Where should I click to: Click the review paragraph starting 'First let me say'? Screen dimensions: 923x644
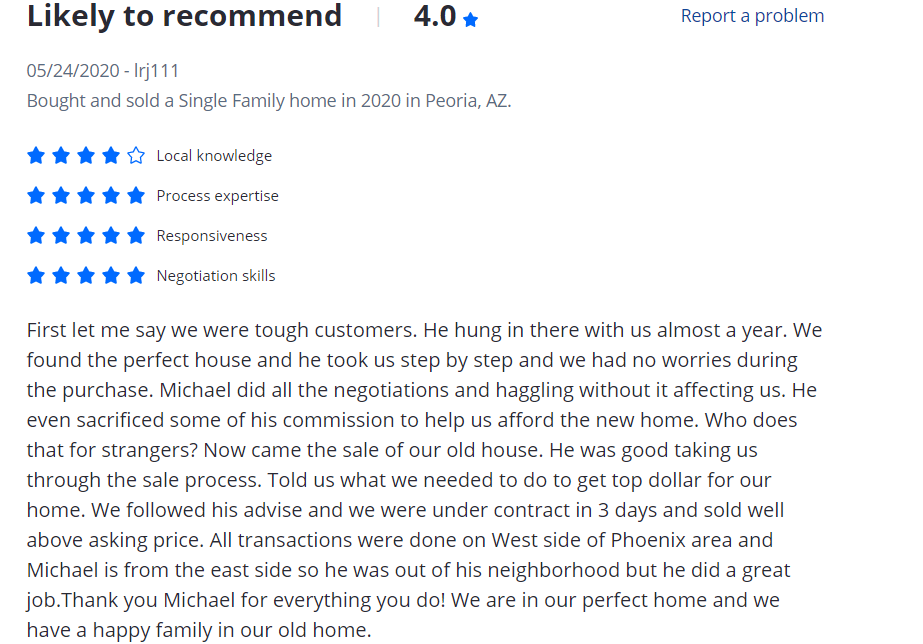pyautogui.click(x=424, y=480)
